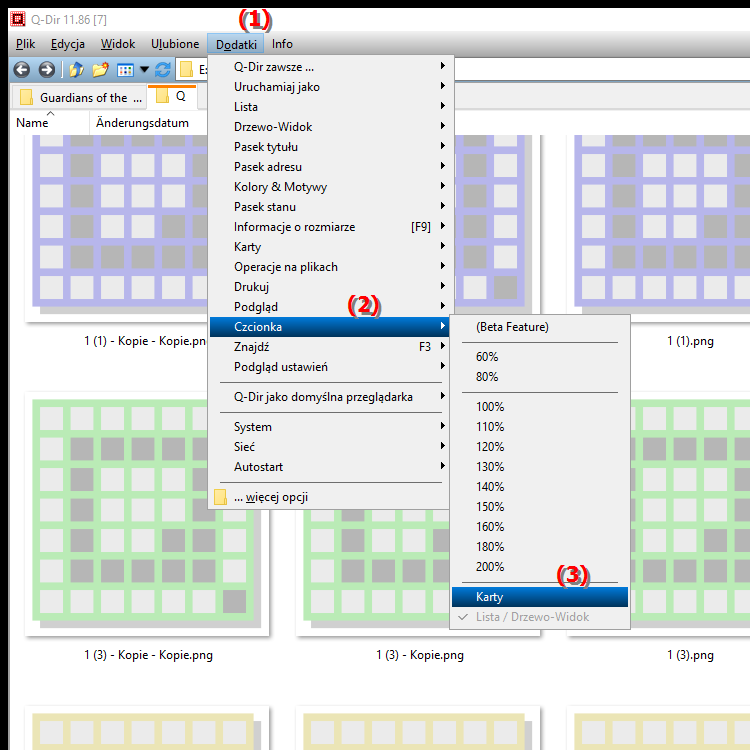Expand the Uruchamiaj jako submenu
The width and height of the screenshot is (750, 750).
(329, 87)
